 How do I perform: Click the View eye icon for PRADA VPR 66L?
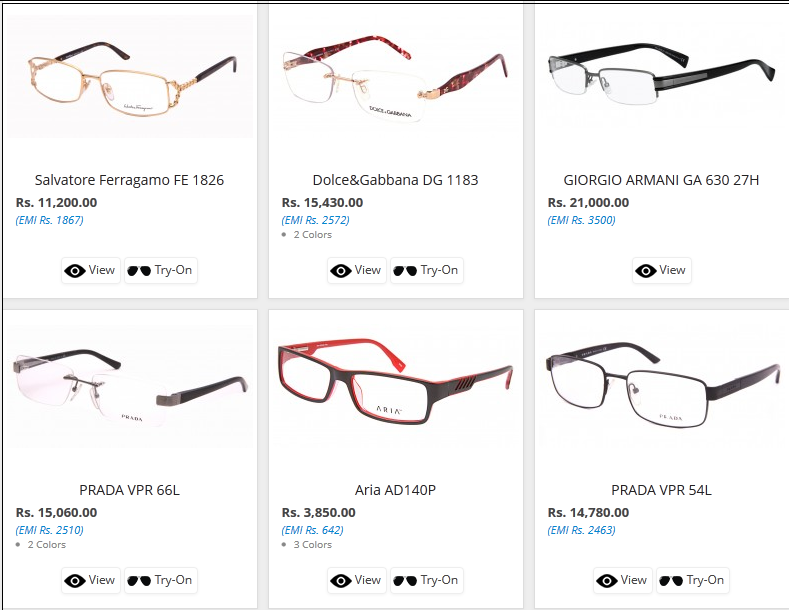click(74, 581)
